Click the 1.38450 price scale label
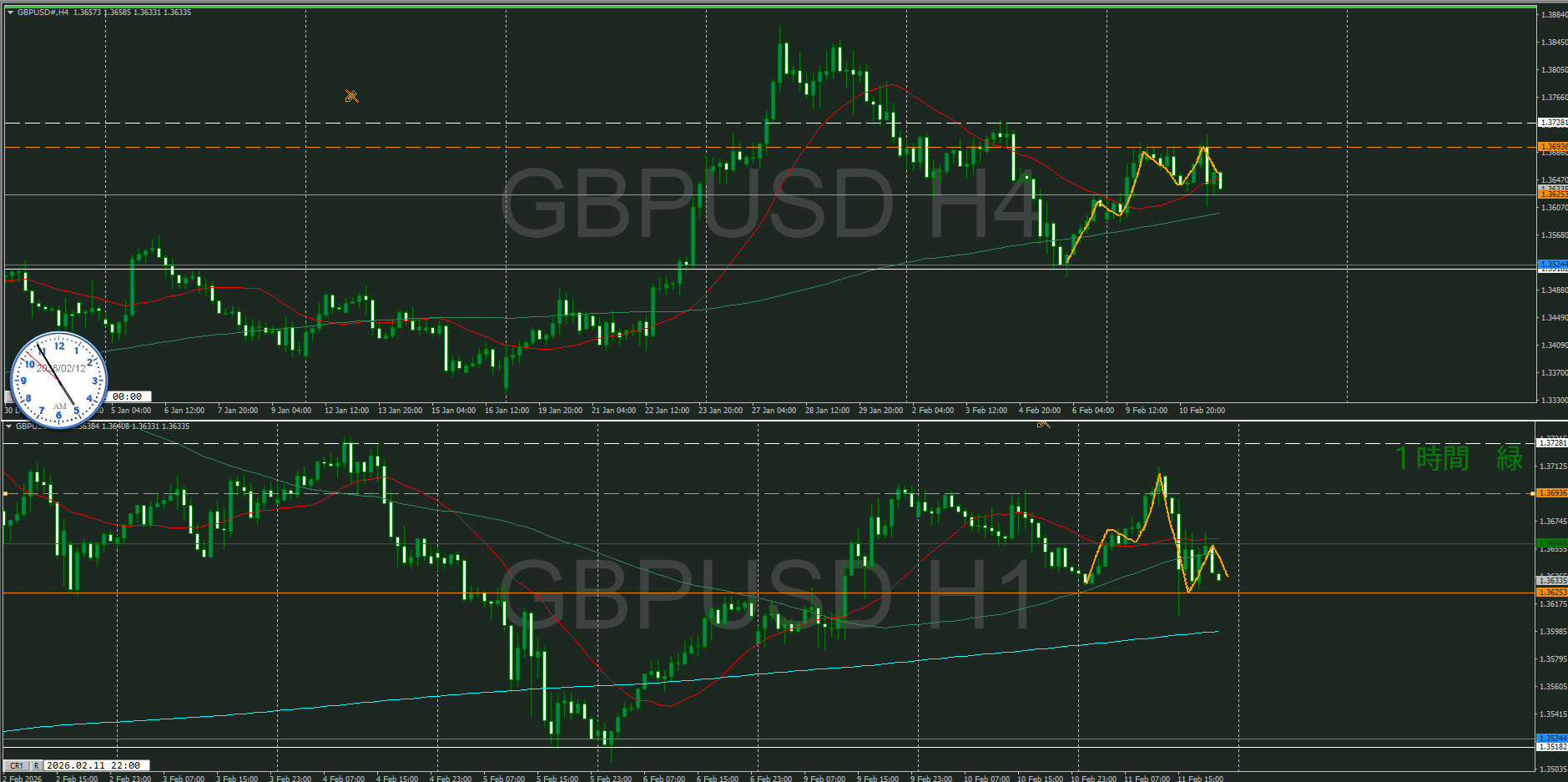This screenshot has height=782, width=1568. (1553, 43)
